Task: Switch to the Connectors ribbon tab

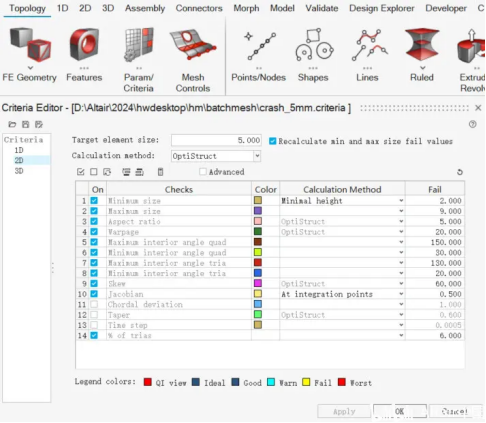Action: coord(199,8)
